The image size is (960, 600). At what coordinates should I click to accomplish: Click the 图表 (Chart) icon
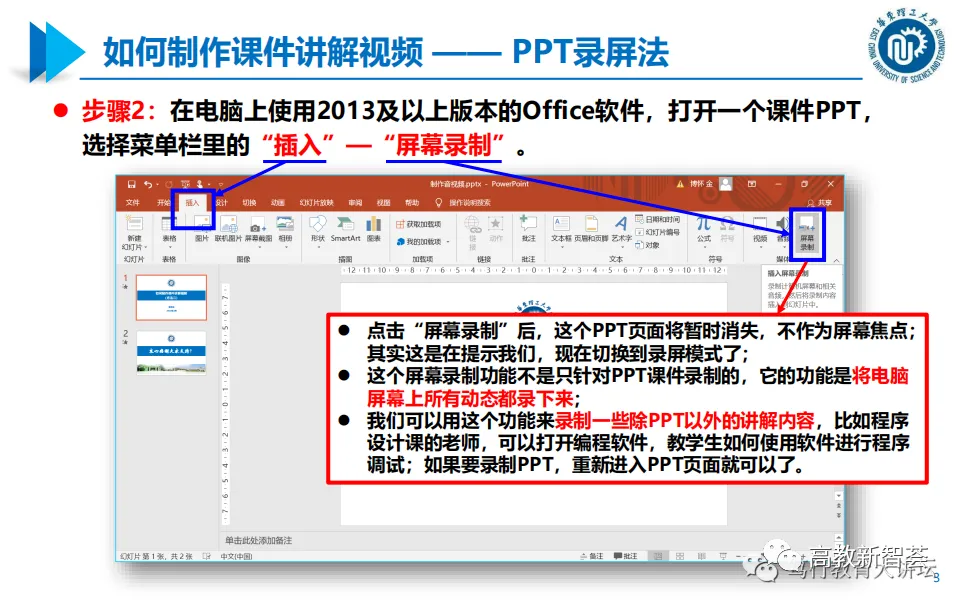(x=373, y=228)
